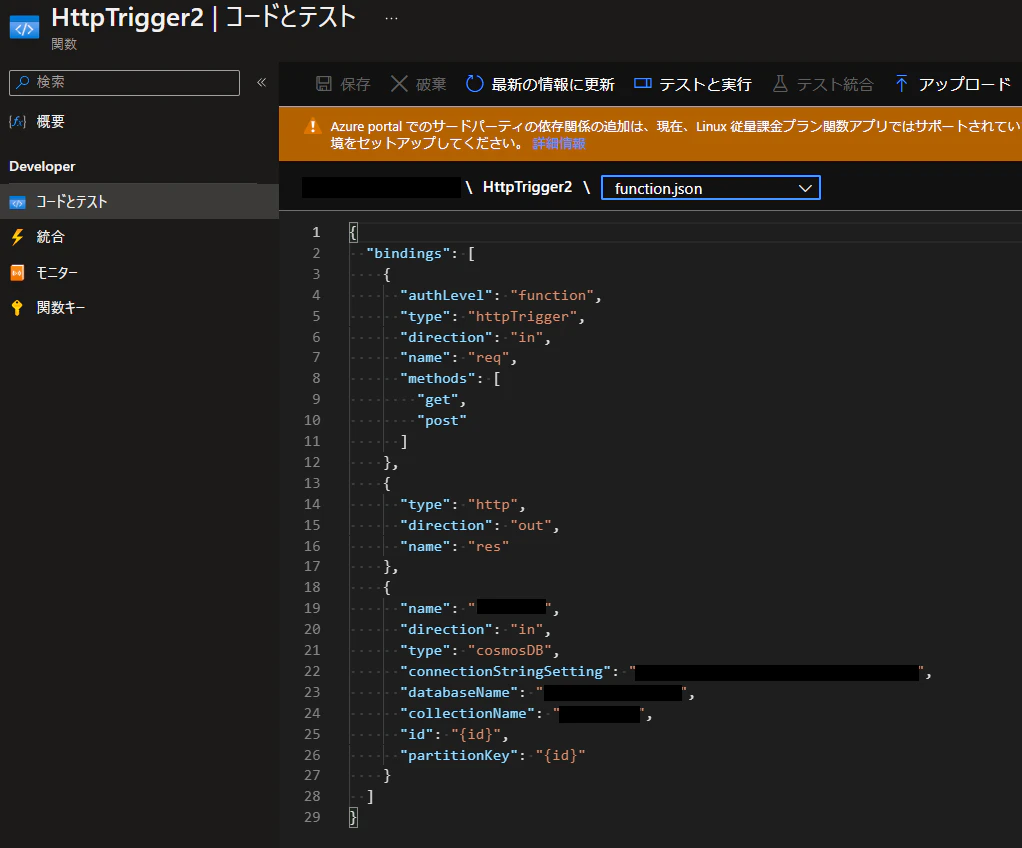The image size is (1022, 848).
Task: Click "databaseName" key on line 23
Action: click(x=459, y=692)
